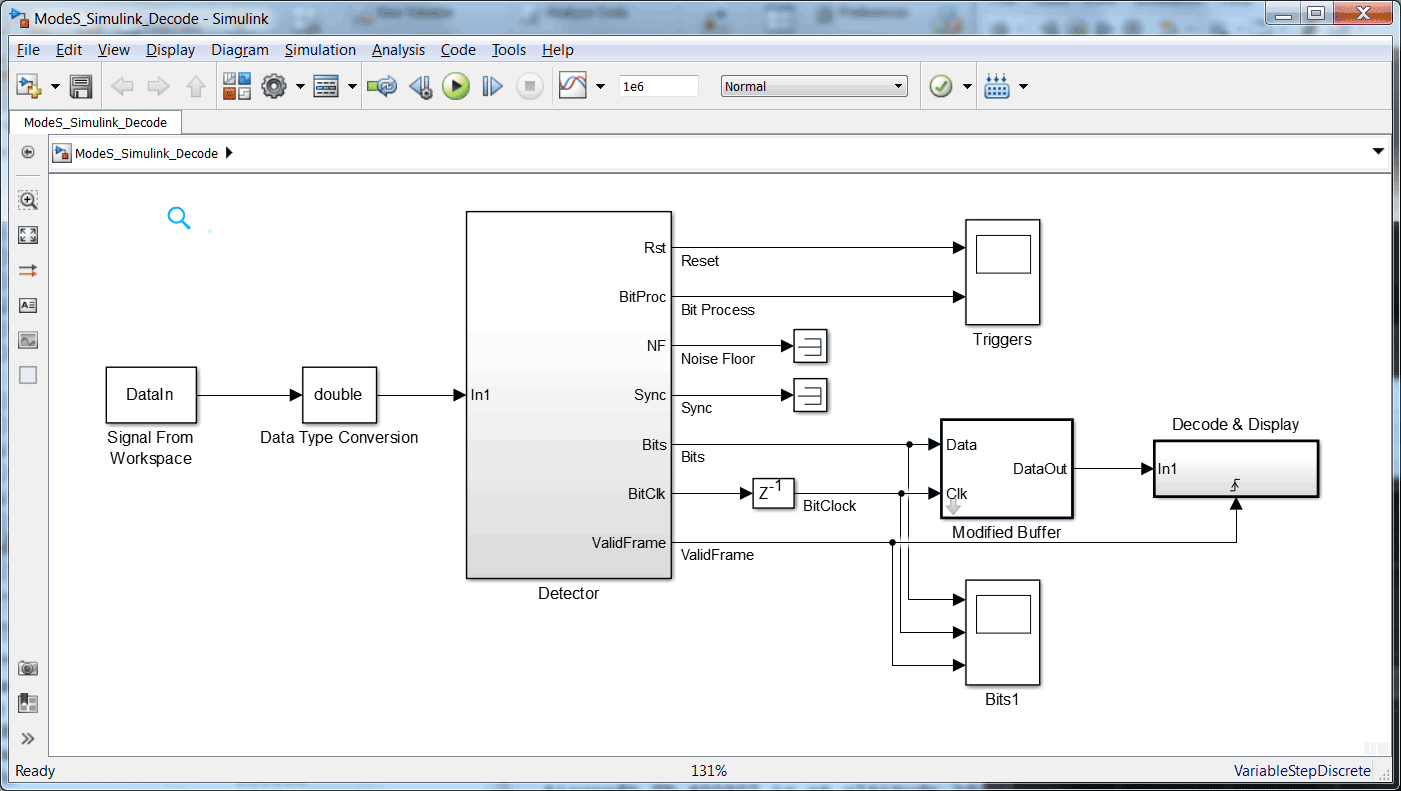Screen dimensions: 1401x791
Task: Open the simulation mode dropdown showing Normal
Action: click(x=812, y=86)
